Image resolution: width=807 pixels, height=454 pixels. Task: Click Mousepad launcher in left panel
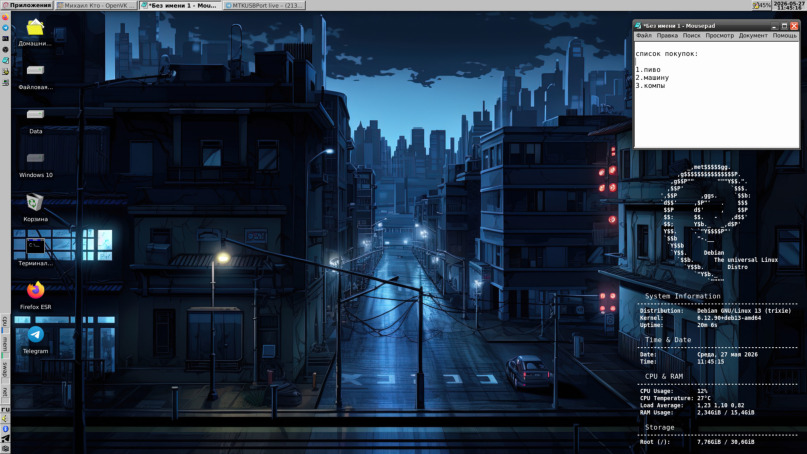(x=5, y=60)
